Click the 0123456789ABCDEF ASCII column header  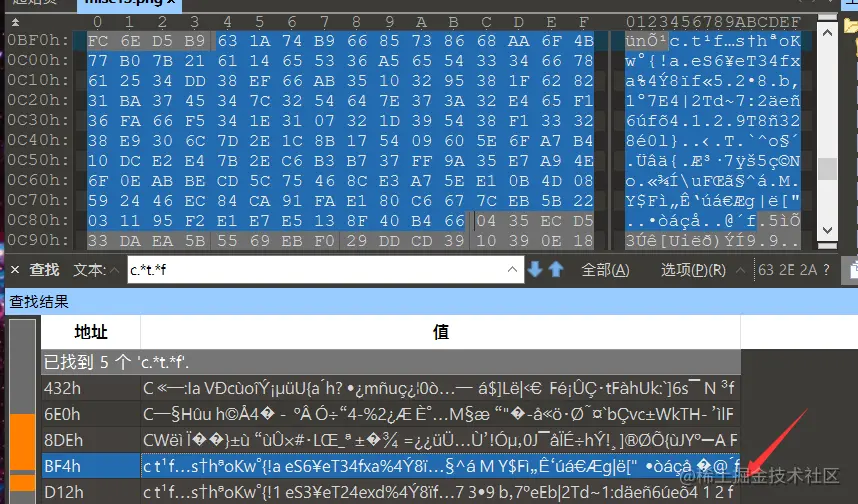click(x=714, y=22)
